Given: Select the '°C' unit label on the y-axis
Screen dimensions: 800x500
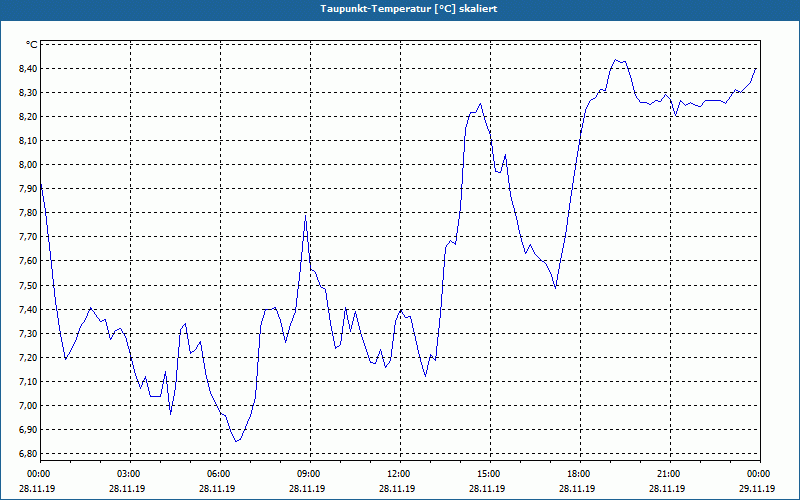Looking at the screenshot, I should click(32, 45).
